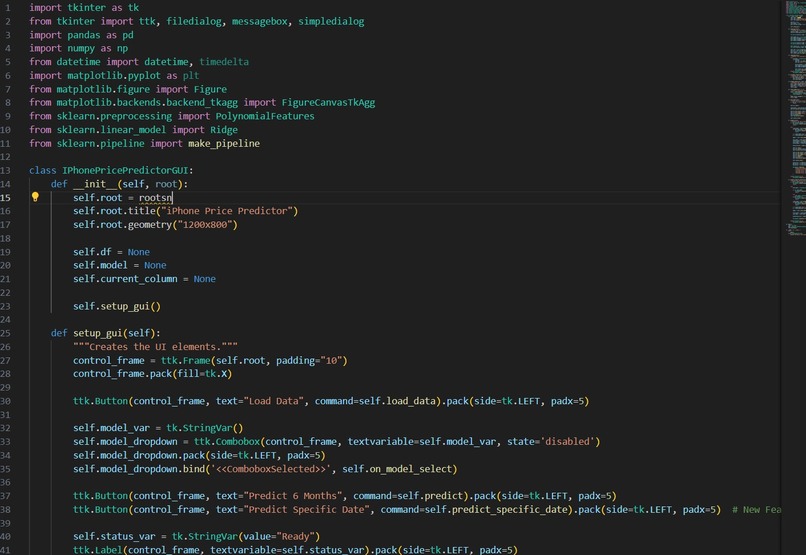This screenshot has width=806, height=555.
Task: Click 'simpledialog' import on line 2
Action: click(331, 22)
